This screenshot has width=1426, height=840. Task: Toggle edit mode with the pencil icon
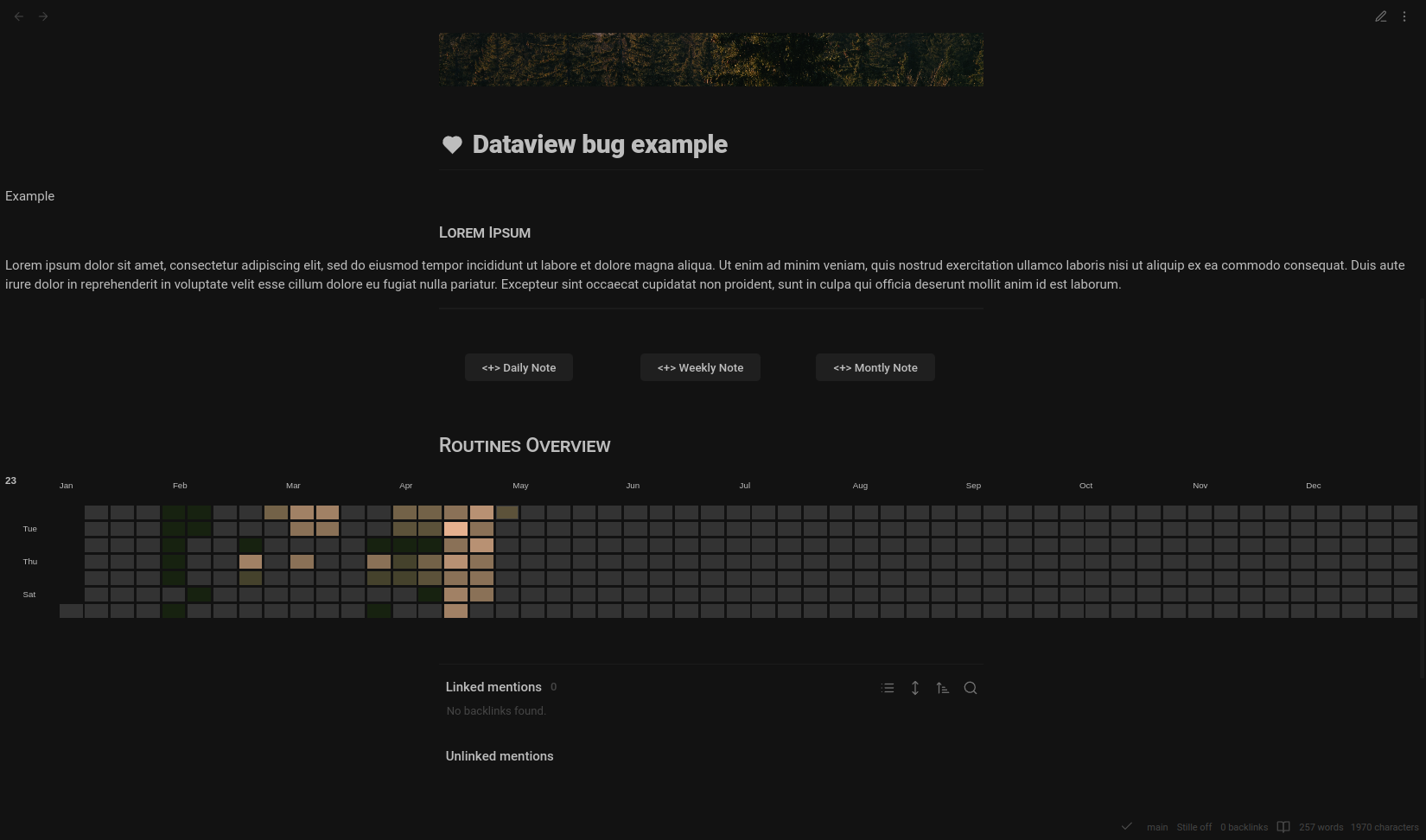[x=1380, y=16]
